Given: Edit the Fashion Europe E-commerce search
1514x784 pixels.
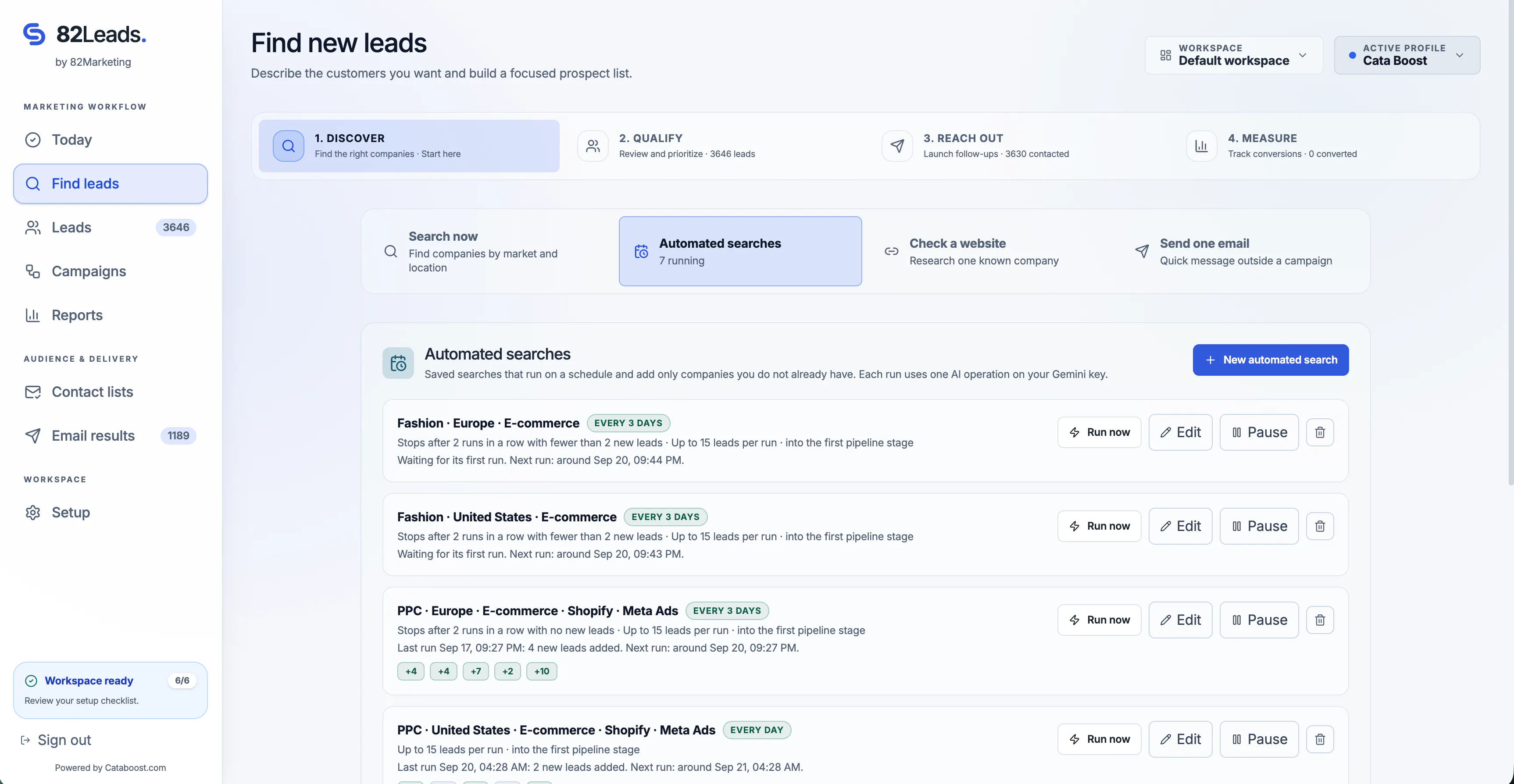Looking at the screenshot, I should click(x=1180, y=432).
